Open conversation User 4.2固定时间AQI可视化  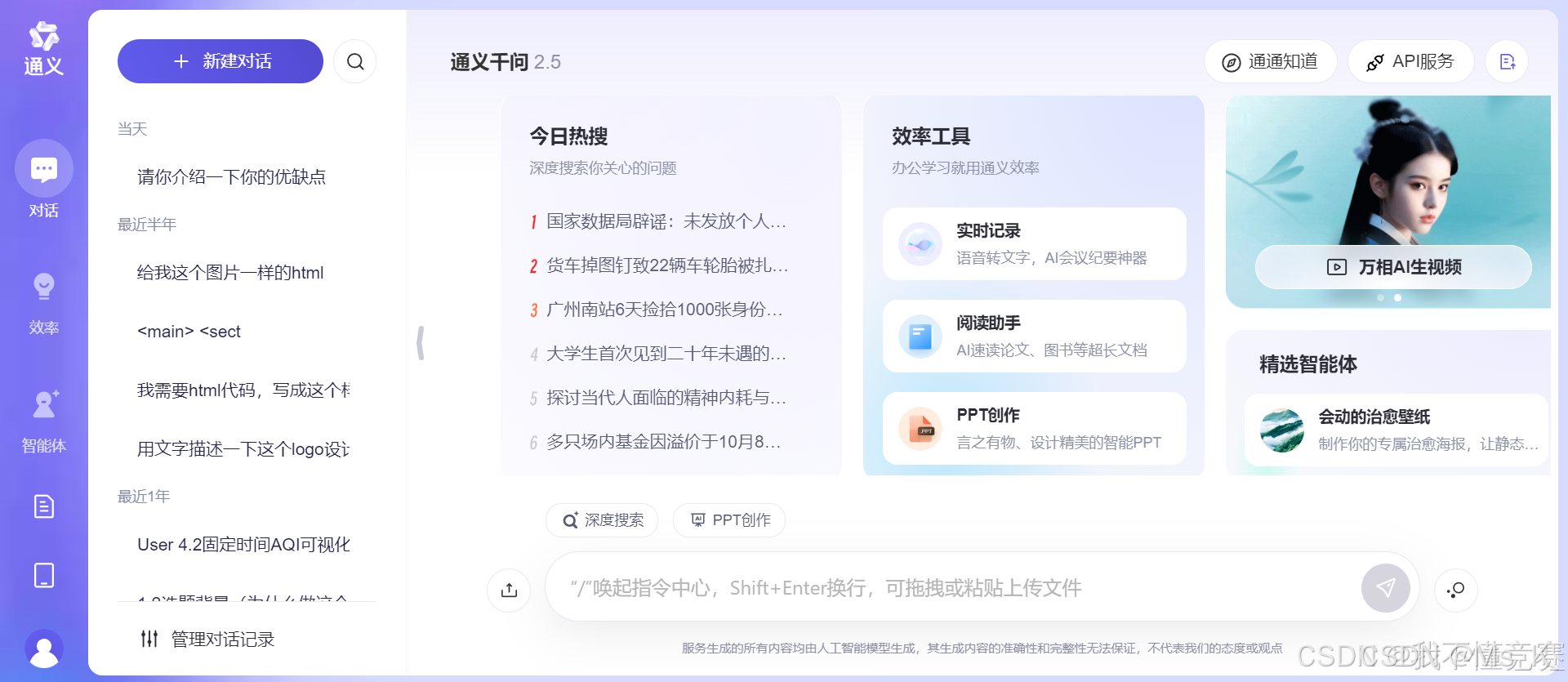pos(243,545)
